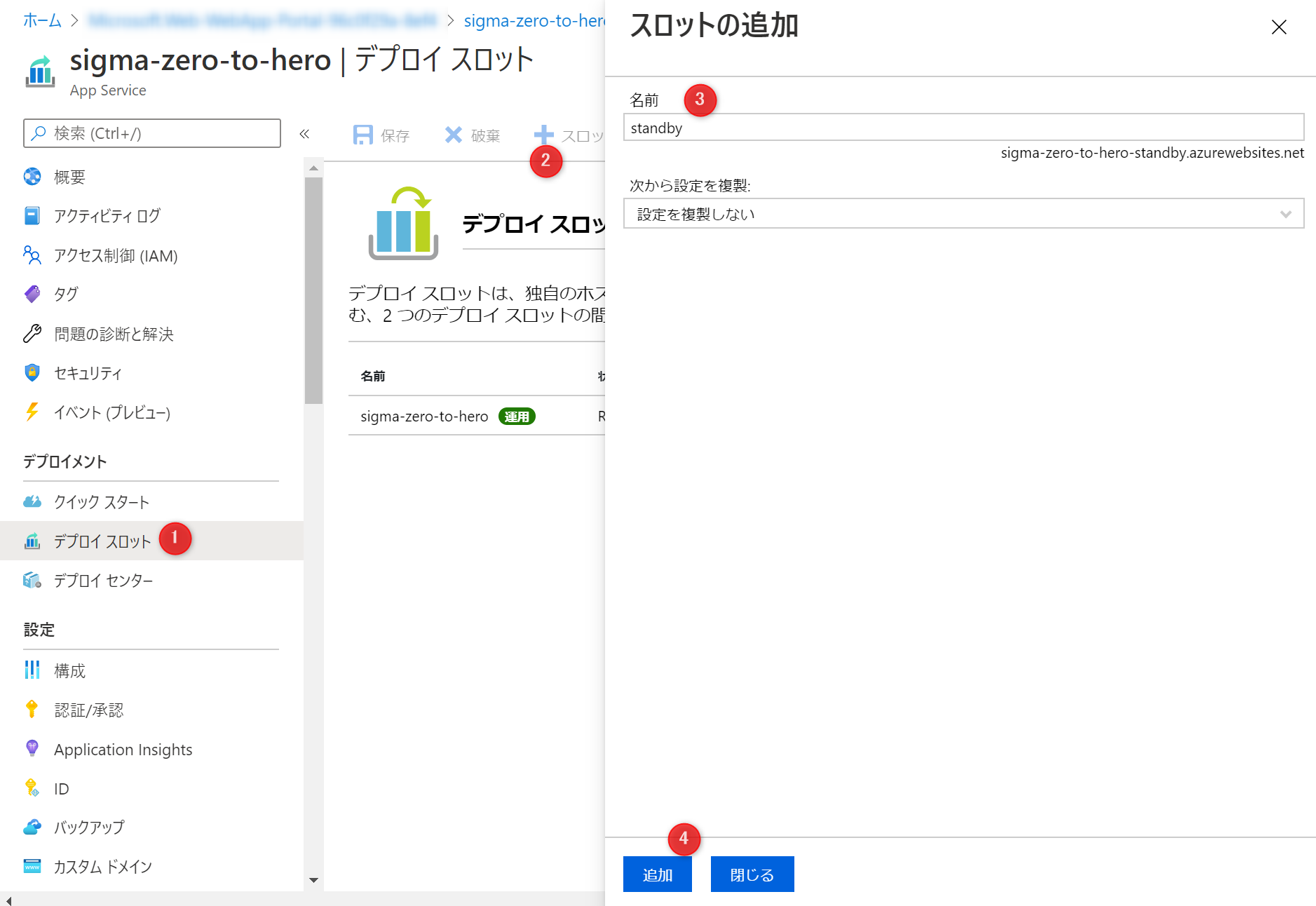Click the magnifier icon in the search box
The width and height of the screenshot is (1316, 906).
(39, 133)
